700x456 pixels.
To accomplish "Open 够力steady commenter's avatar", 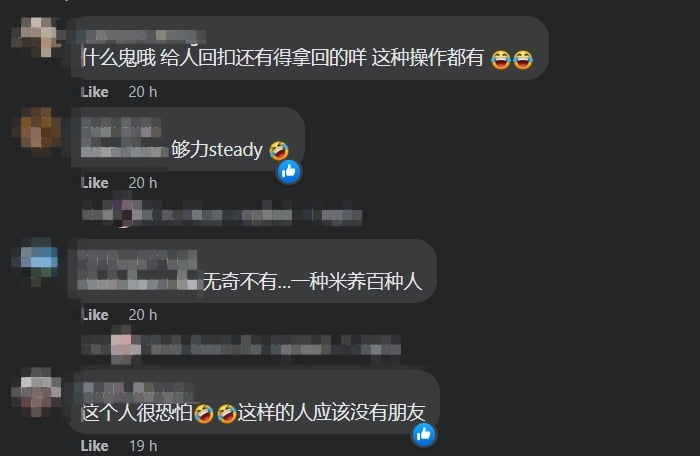I will (x=37, y=131).
